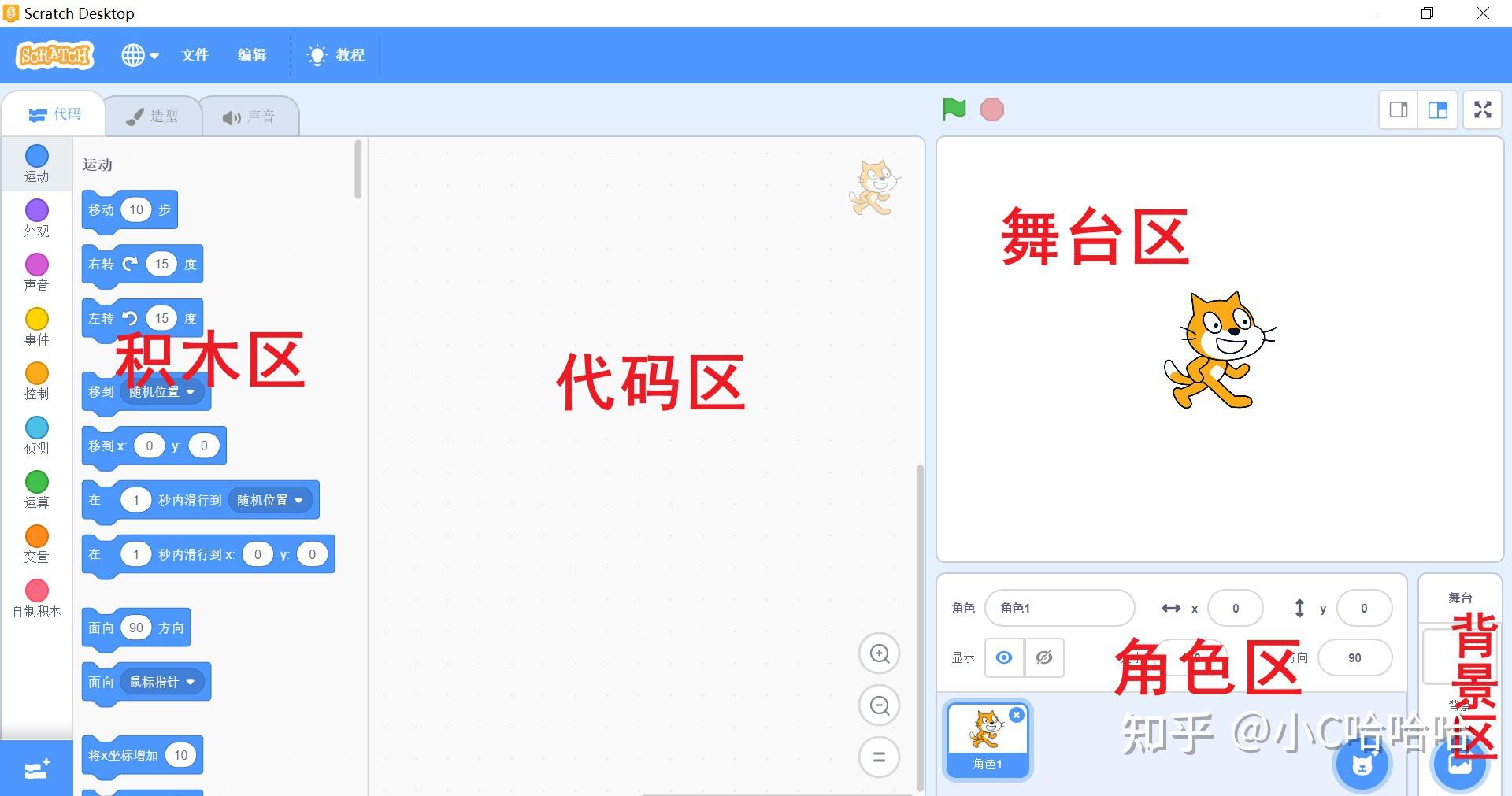Select the 角色1 sprite thumbnail
The image size is (1512, 796).
click(988, 739)
